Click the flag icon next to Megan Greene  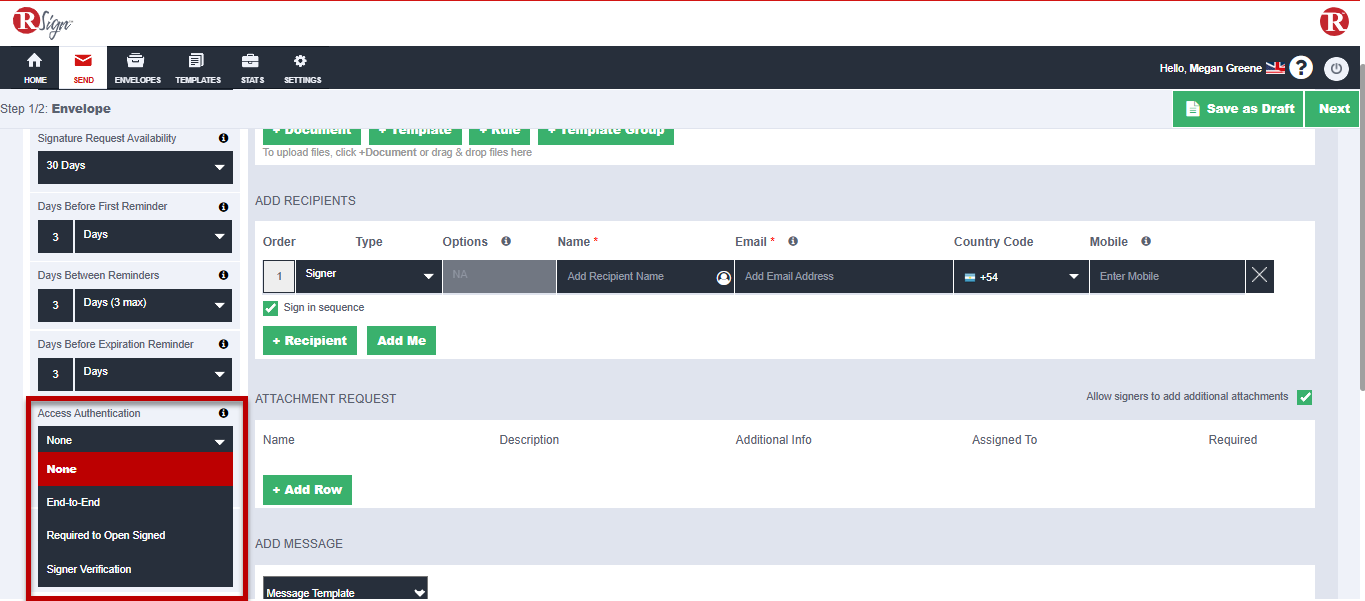pyautogui.click(x=1274, y=67)
